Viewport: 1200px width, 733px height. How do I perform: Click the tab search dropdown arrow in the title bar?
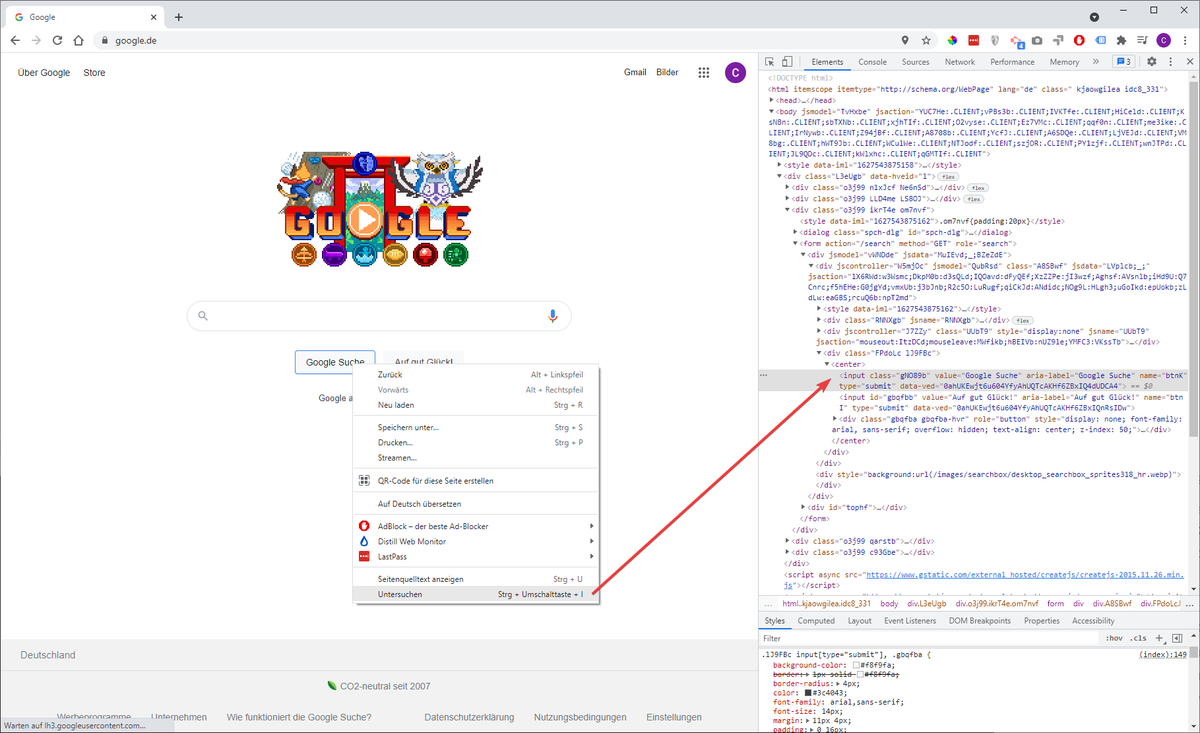(x=1094, y=17)
